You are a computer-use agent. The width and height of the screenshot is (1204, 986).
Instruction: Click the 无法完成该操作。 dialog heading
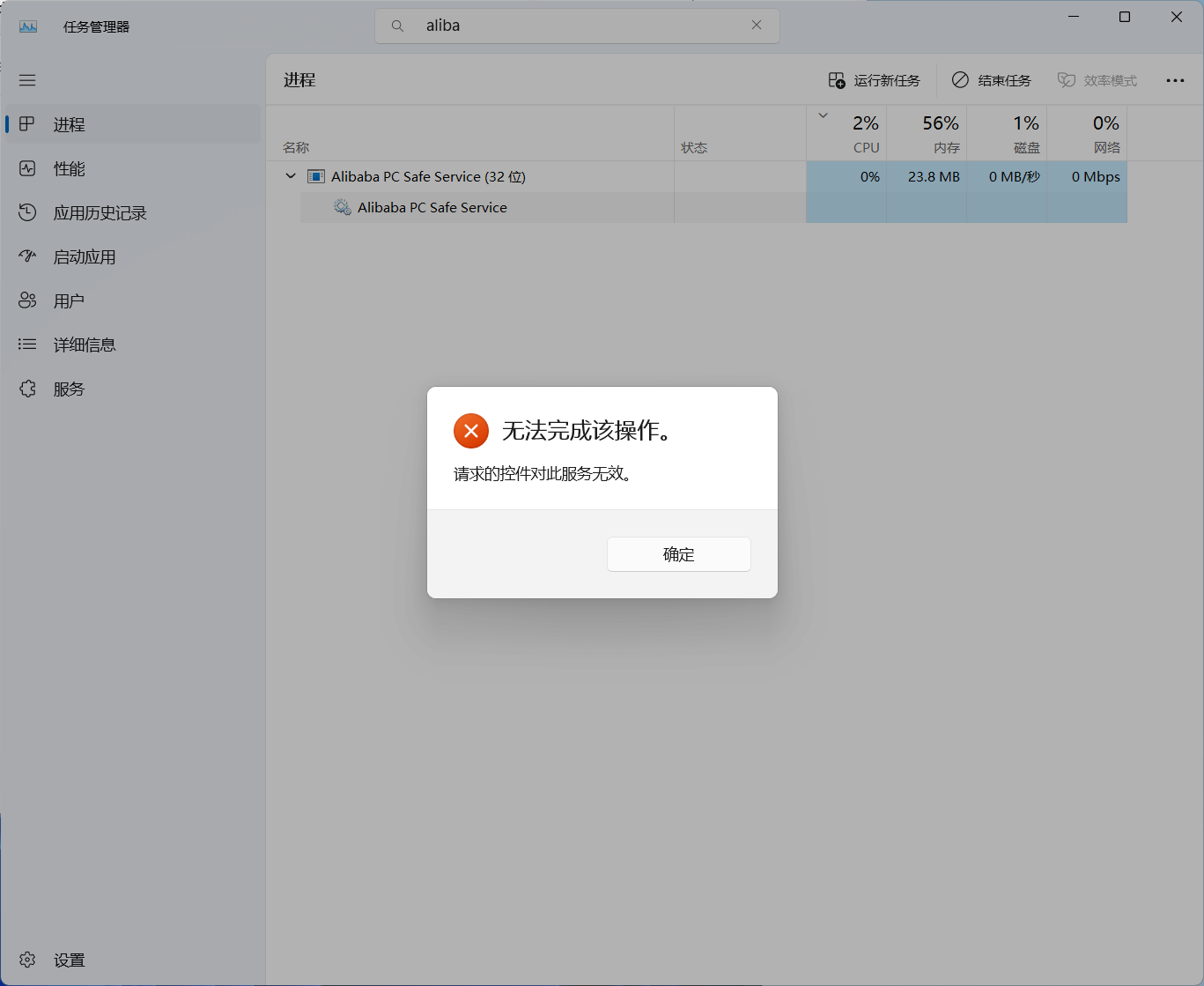point(588,430)
